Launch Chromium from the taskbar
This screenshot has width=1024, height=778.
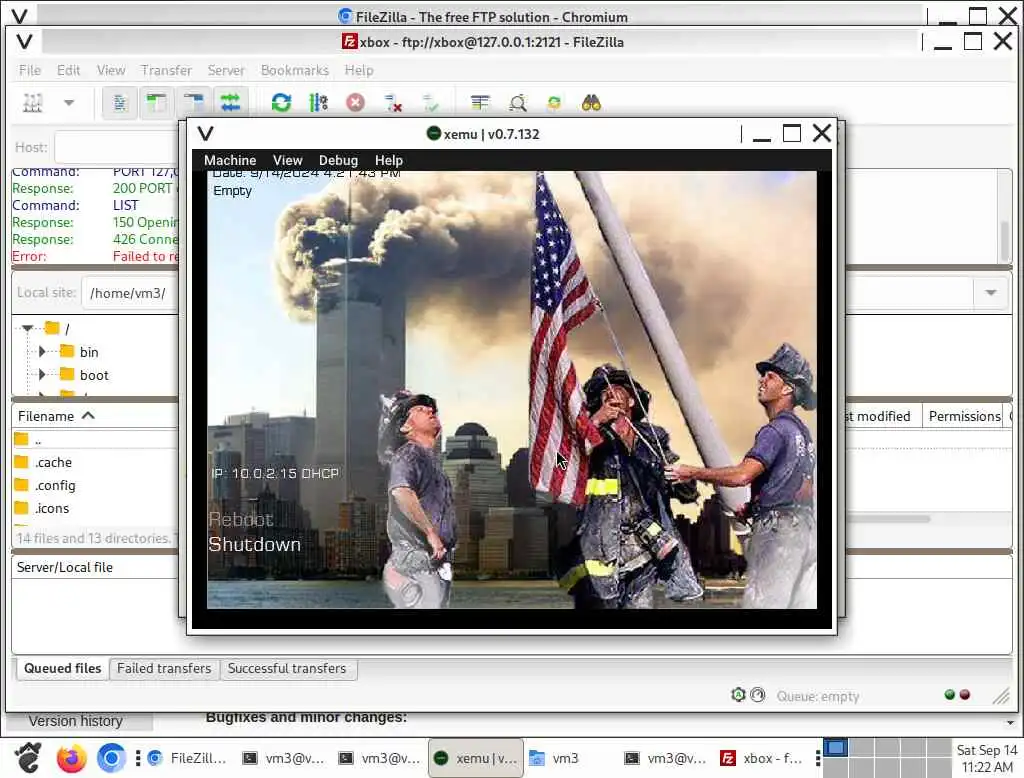coord(111,758)
